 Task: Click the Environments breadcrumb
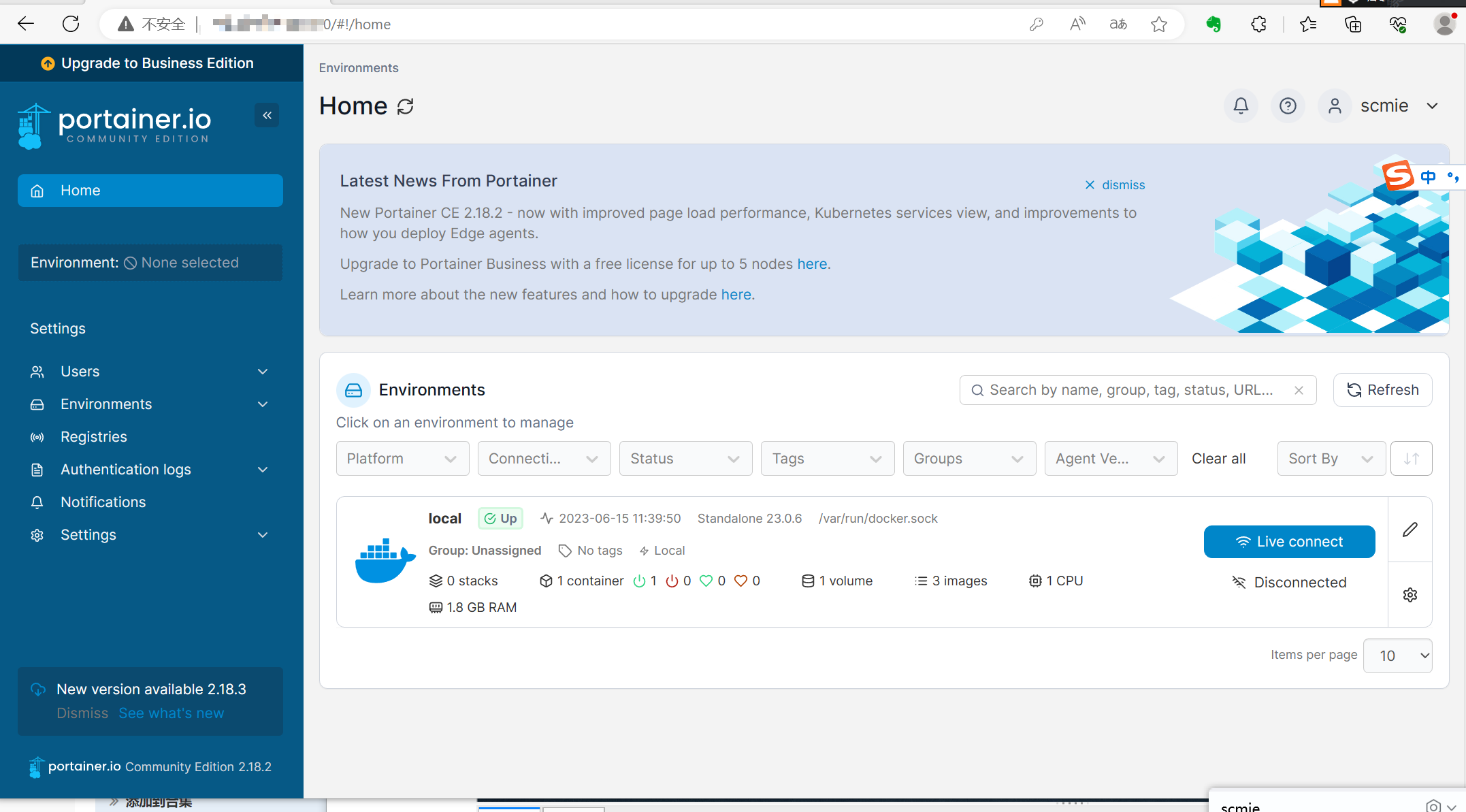359,68
